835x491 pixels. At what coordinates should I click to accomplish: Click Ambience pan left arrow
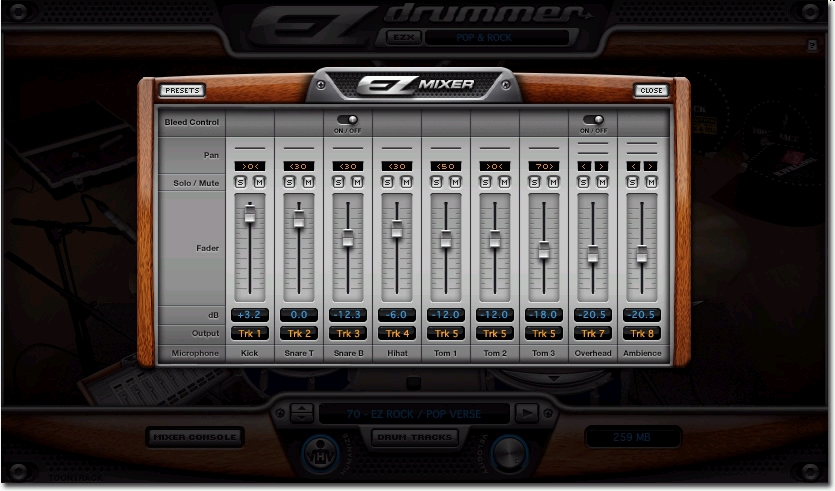coord(633,167)
